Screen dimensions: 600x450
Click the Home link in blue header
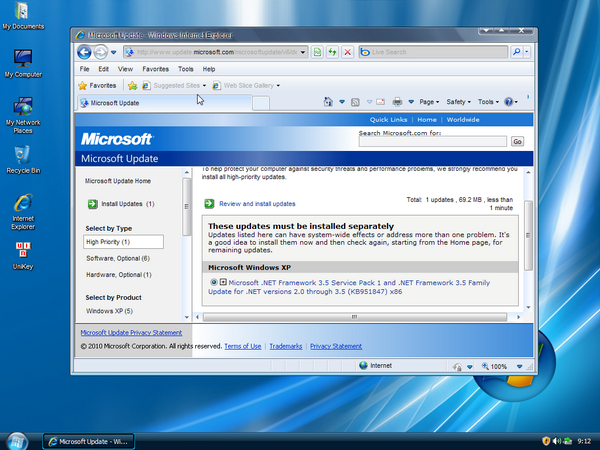pos(427,120)
